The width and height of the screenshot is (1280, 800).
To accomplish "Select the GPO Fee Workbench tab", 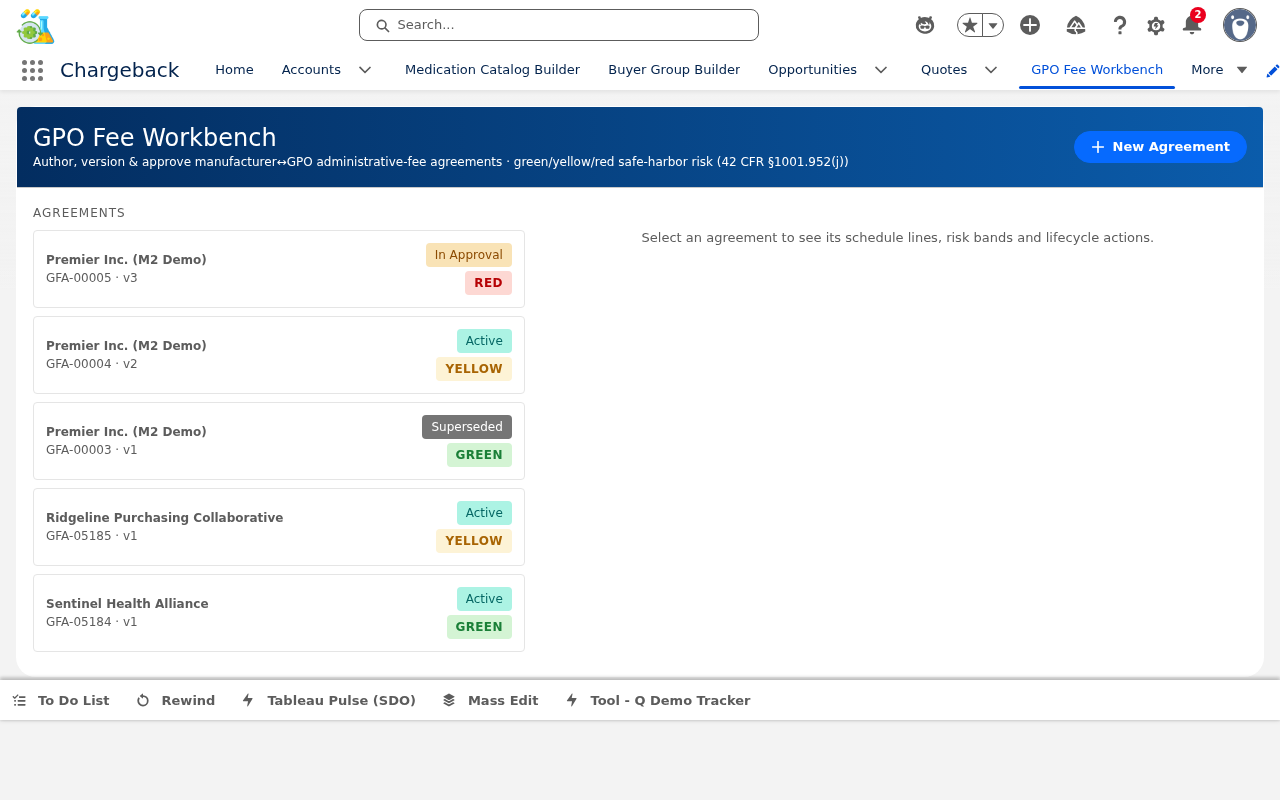I will [1097, 70].
